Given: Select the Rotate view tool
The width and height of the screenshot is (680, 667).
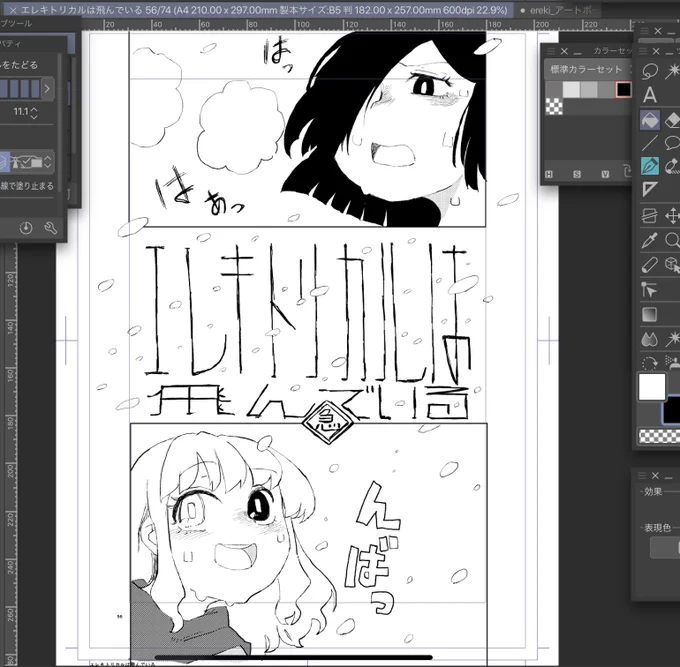Looking at the screenshot, I should 649,363.
